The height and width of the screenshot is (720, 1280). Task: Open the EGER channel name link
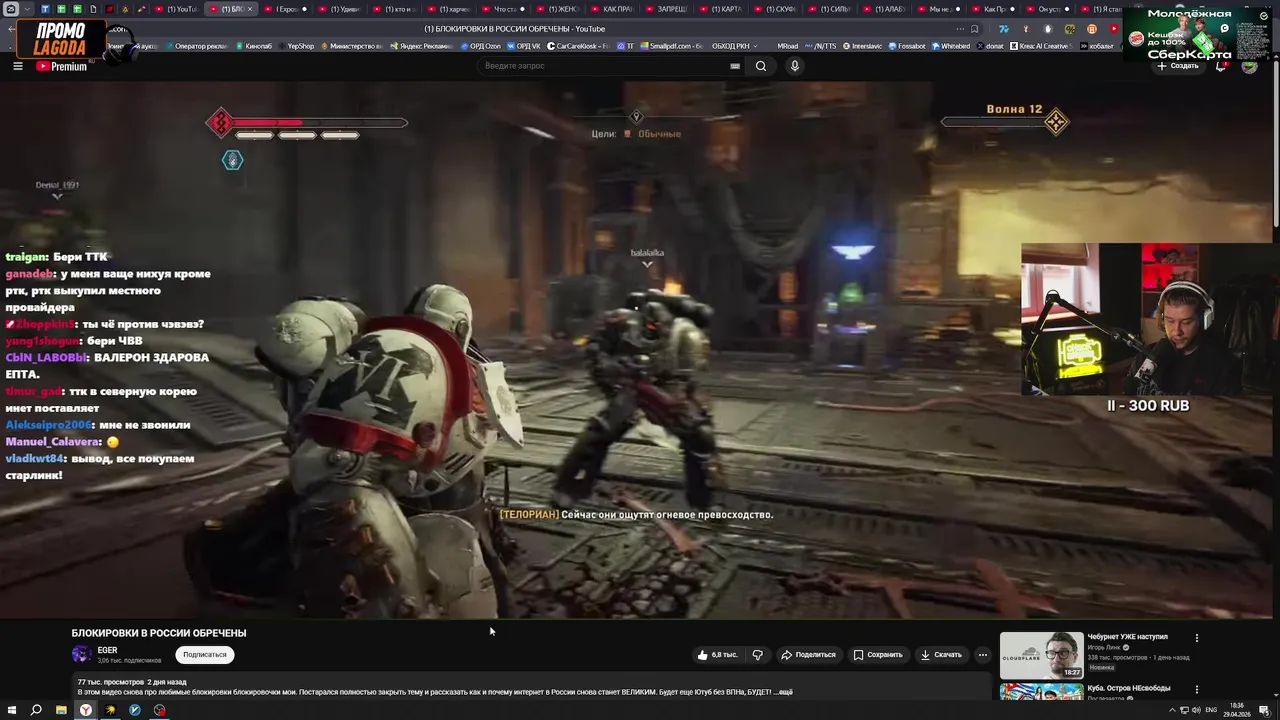(107, 650)
